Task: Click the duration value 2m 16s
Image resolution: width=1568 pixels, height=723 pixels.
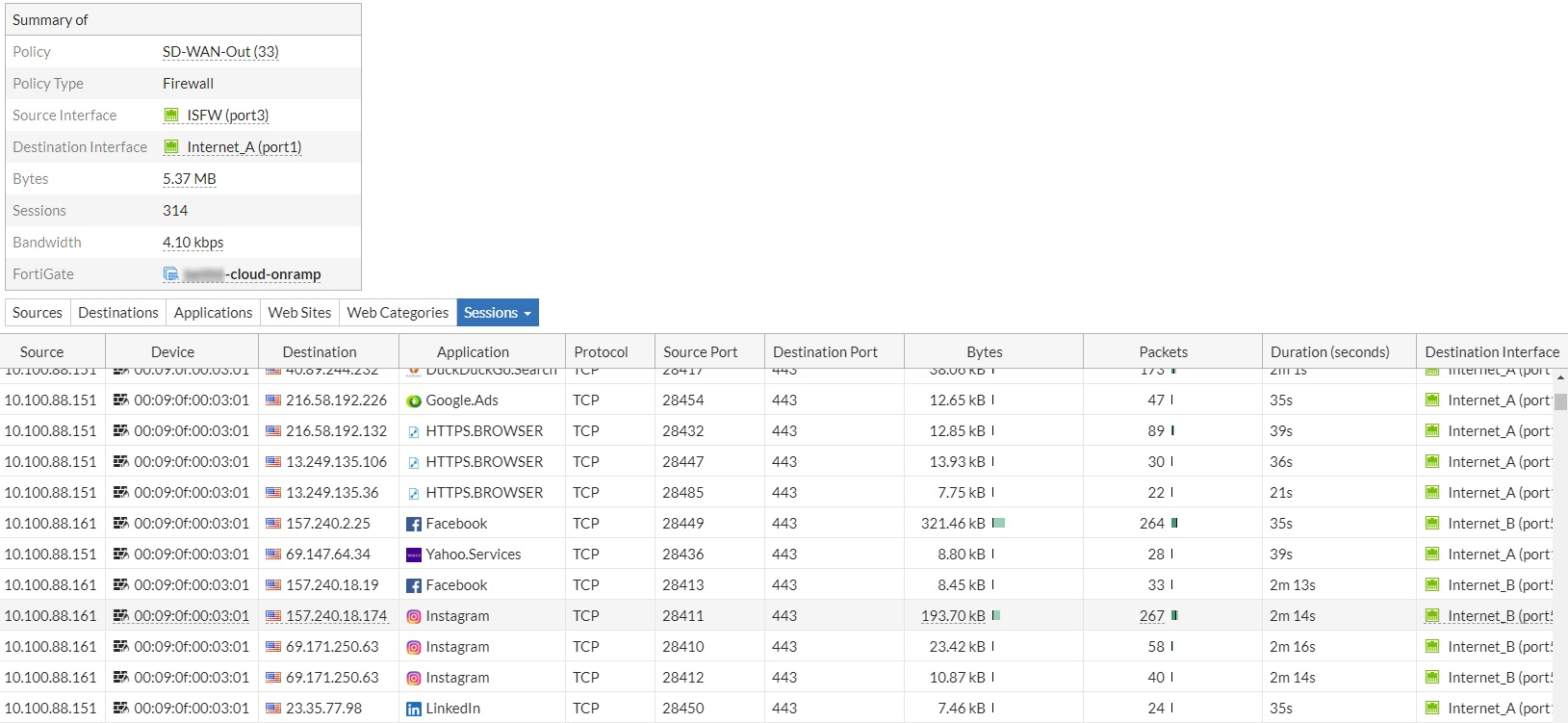Action: (x=1293, y=647)
